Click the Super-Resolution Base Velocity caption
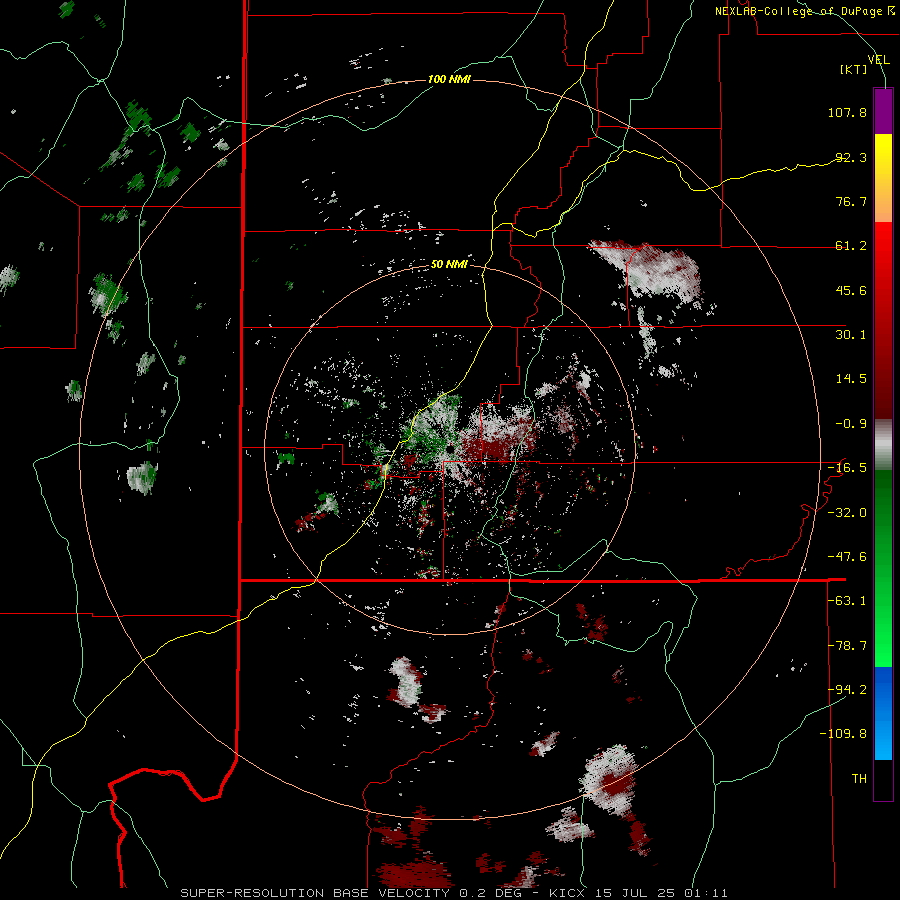 click(x=454, y=893)
